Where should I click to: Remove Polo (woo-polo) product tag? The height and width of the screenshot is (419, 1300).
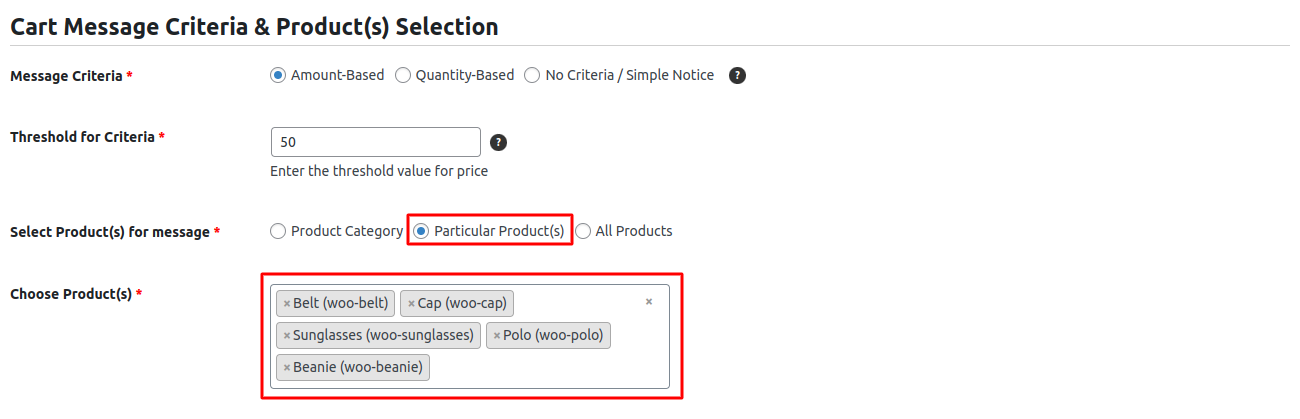click(497, 336)
